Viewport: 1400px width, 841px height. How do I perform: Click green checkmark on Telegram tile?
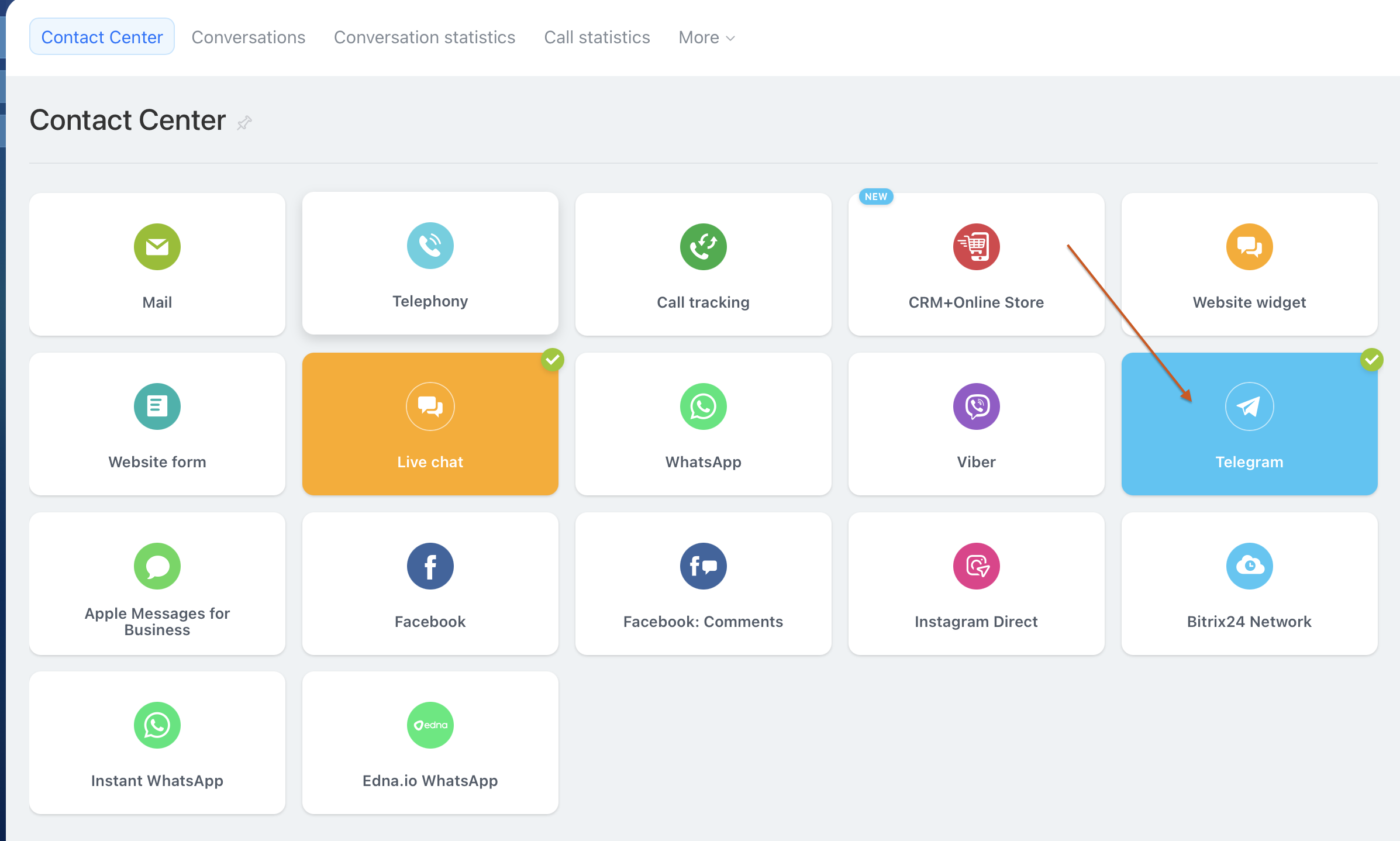point(1371,360)
